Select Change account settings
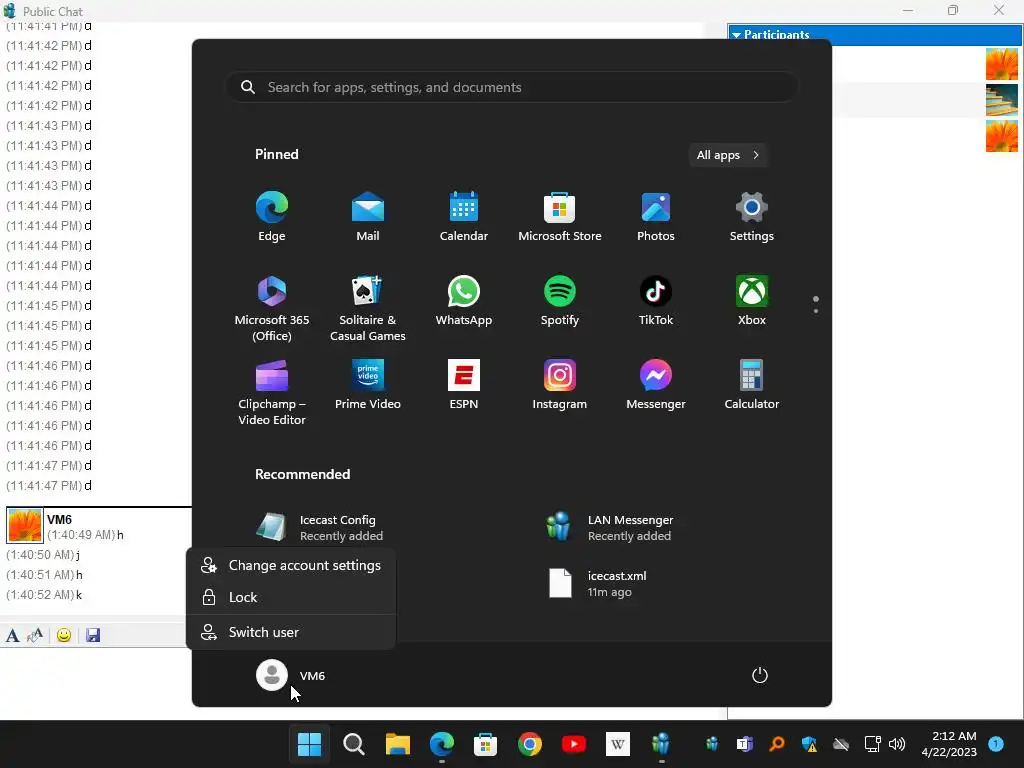The height and width of the screenshot is (768, 1024). click(x=291, y=566)
